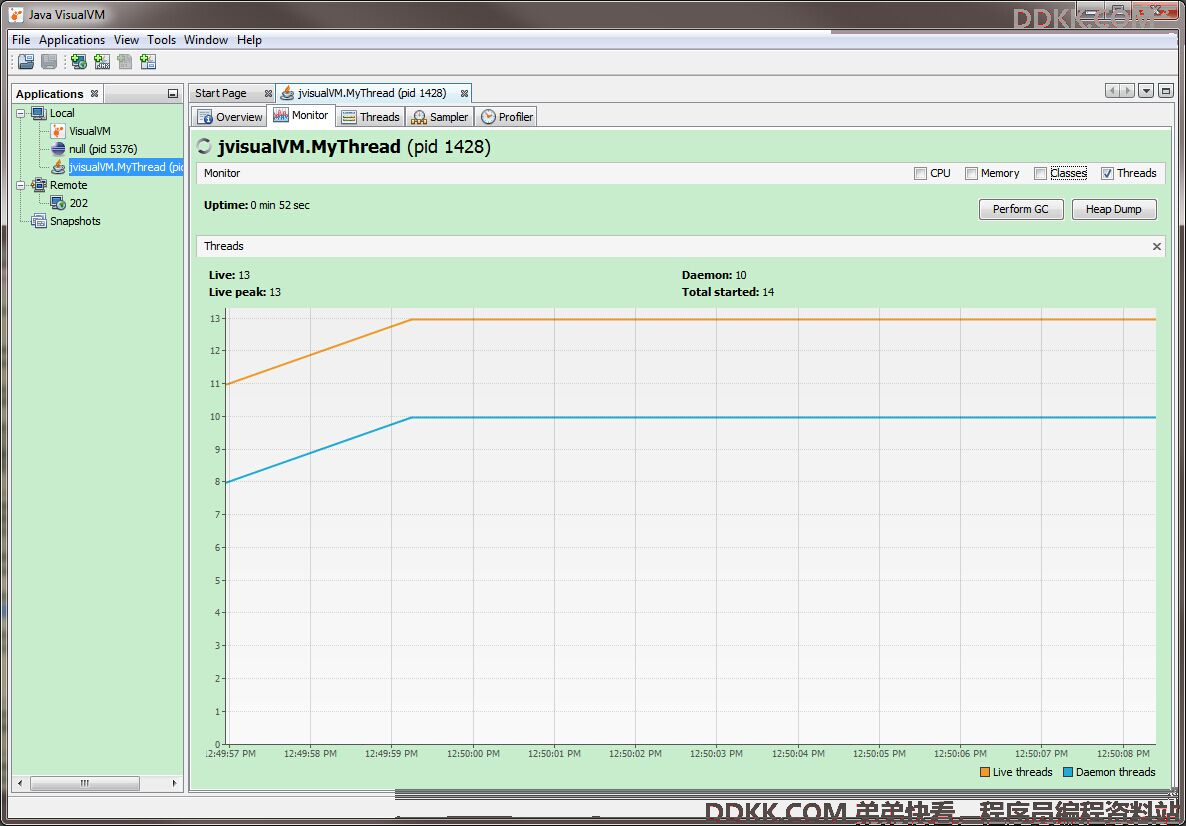
Task: Collapse the Remote tree node
Action: coord(21,185)
